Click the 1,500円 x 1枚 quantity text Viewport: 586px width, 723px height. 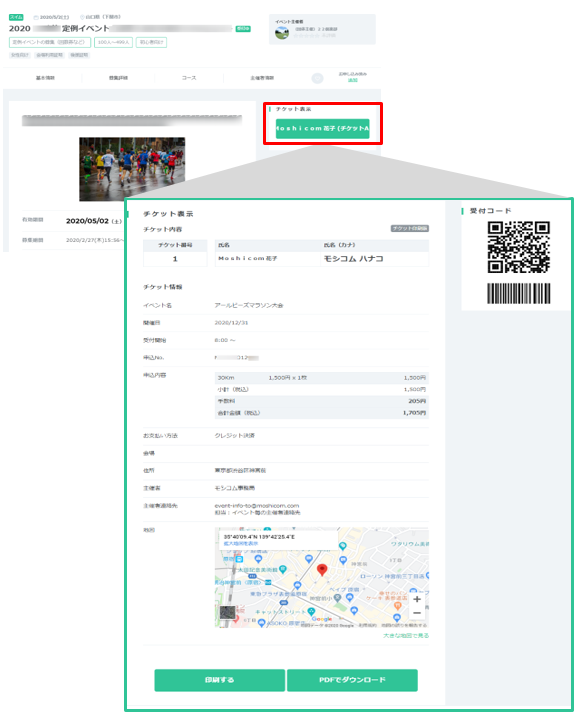click(x=288, y=378)
